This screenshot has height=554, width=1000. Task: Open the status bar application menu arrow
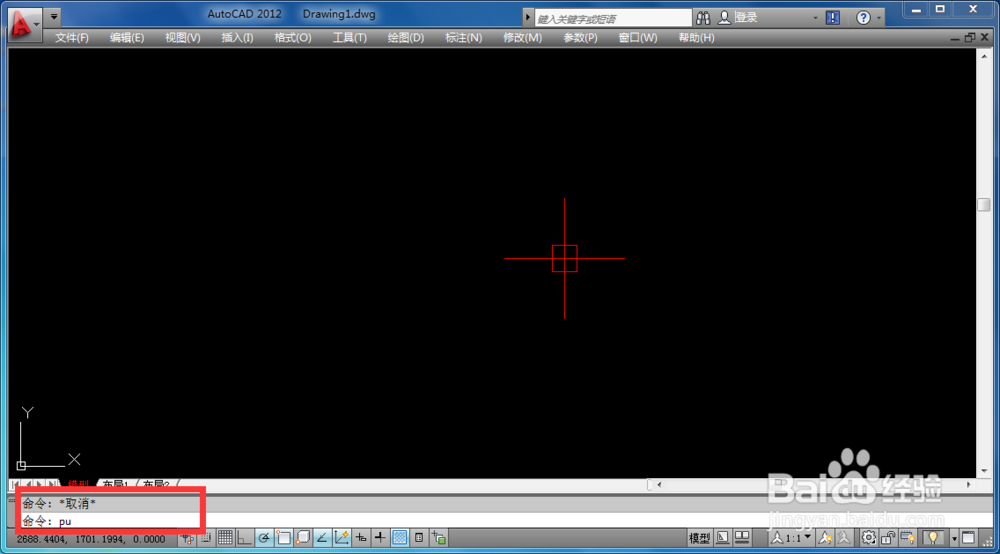(955, 539)
